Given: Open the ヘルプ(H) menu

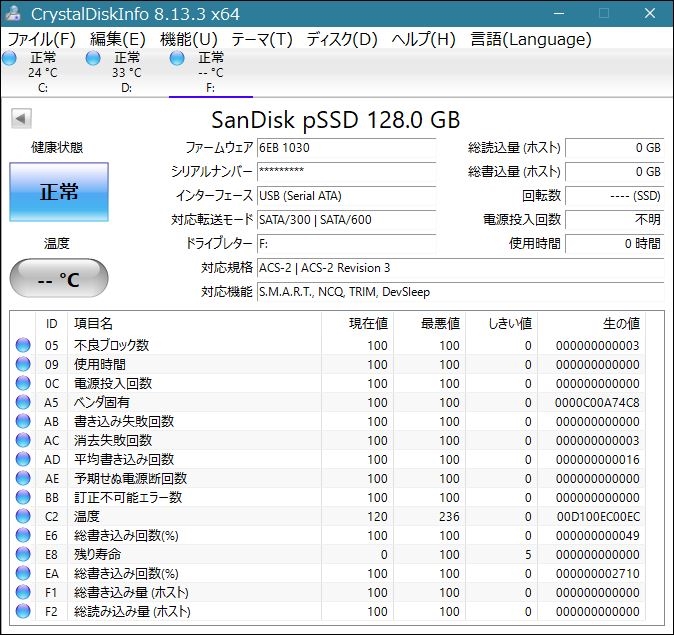Looking at the screenshot, I should [423, 40].
